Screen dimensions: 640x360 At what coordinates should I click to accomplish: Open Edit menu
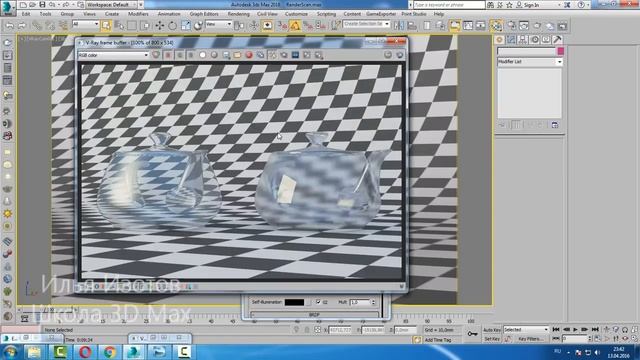click(26, 14)
